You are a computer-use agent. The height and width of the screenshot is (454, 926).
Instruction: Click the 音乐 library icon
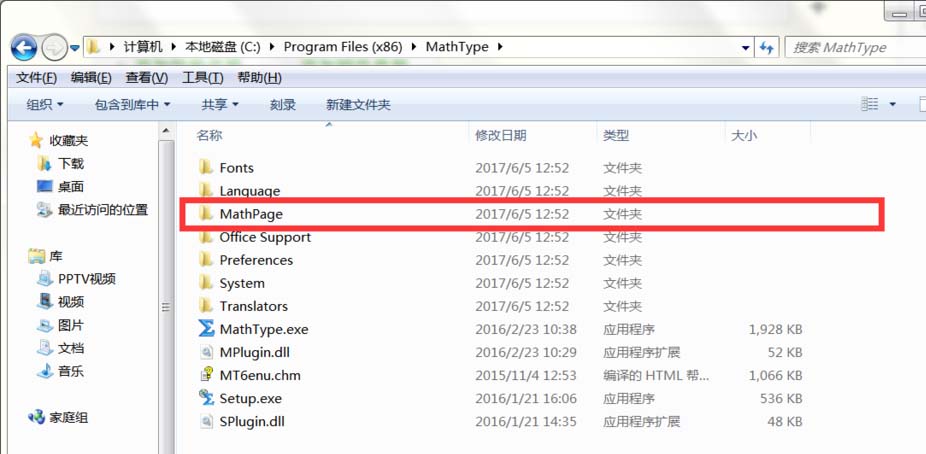tap(45, 371)
